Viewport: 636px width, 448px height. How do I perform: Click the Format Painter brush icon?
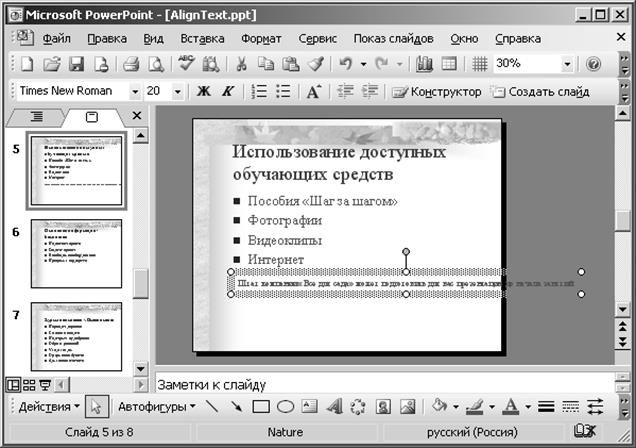[314, 64]
